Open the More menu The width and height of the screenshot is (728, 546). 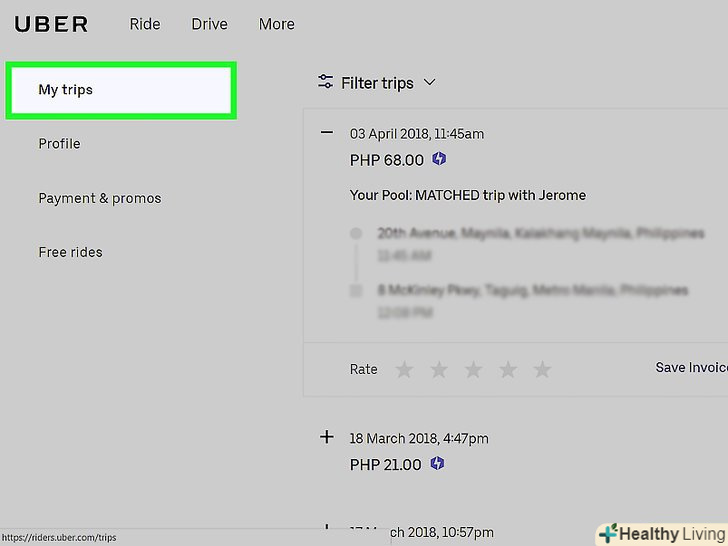click(x=277, y=24)
